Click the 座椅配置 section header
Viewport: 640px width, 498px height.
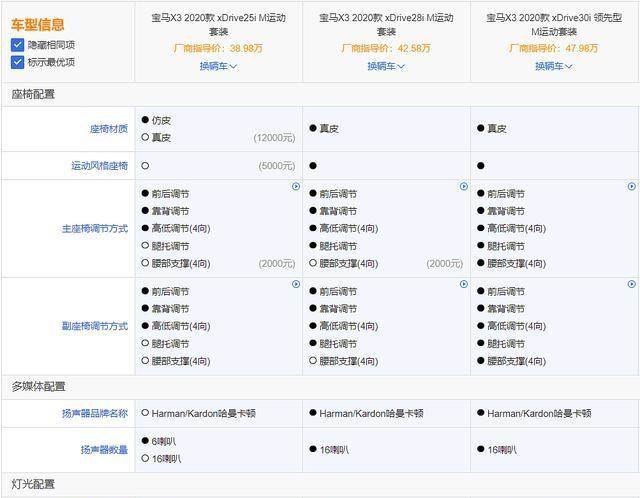(x=33, y=94)
